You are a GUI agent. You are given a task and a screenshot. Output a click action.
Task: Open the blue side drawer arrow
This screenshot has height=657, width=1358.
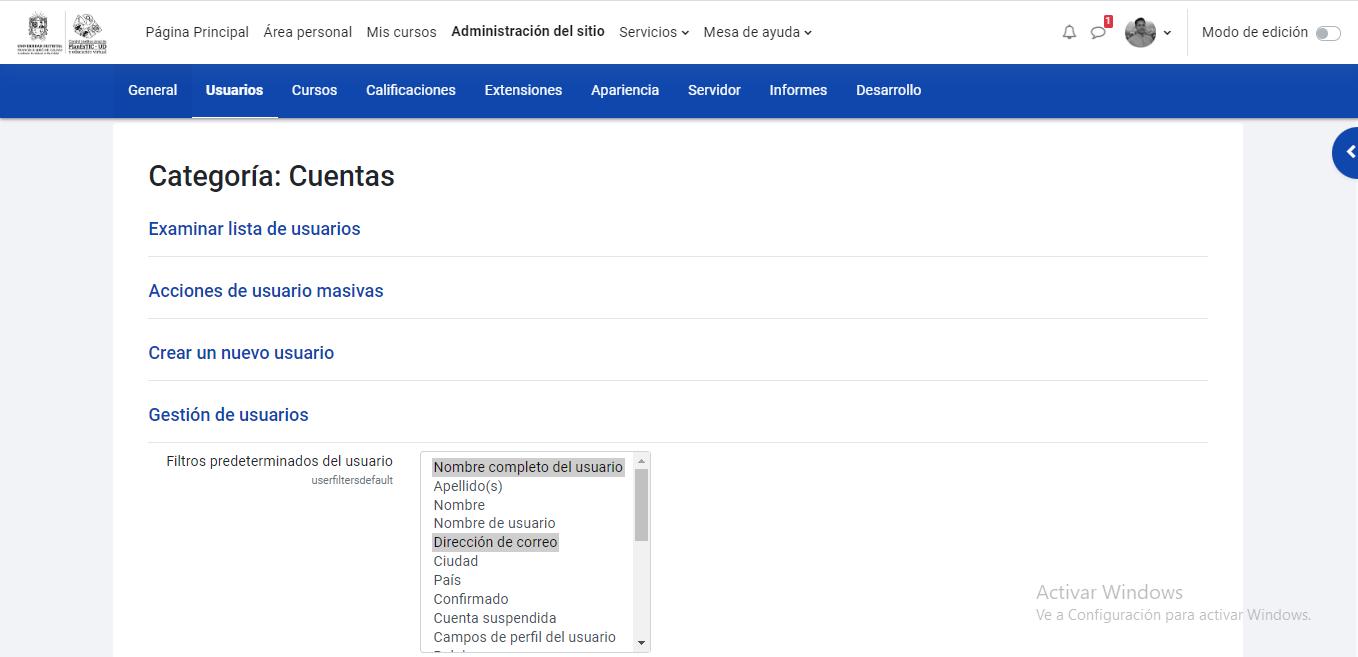tap(1349, 152)
